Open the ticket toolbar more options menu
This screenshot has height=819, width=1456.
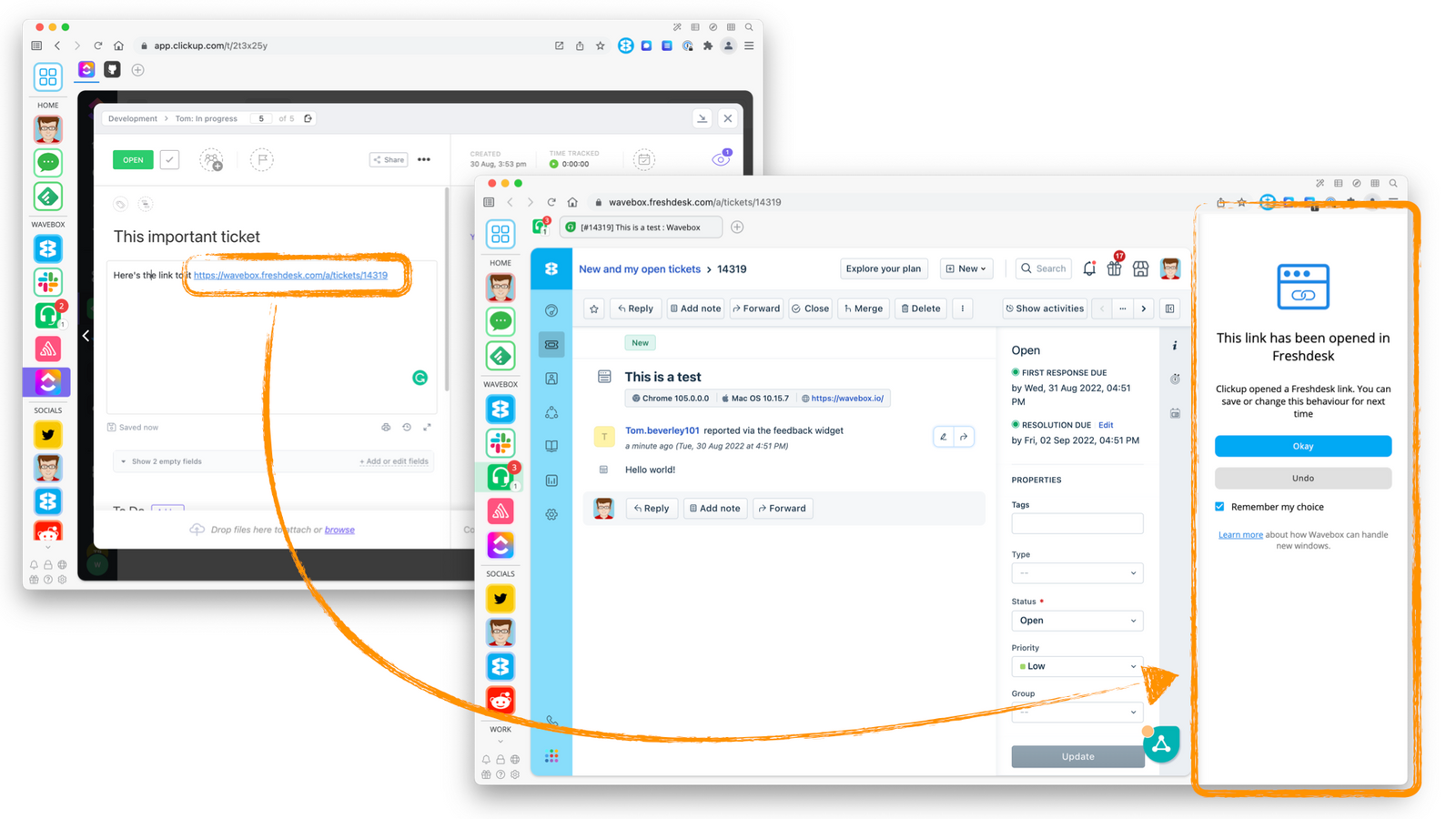click(x=963, y=308)
